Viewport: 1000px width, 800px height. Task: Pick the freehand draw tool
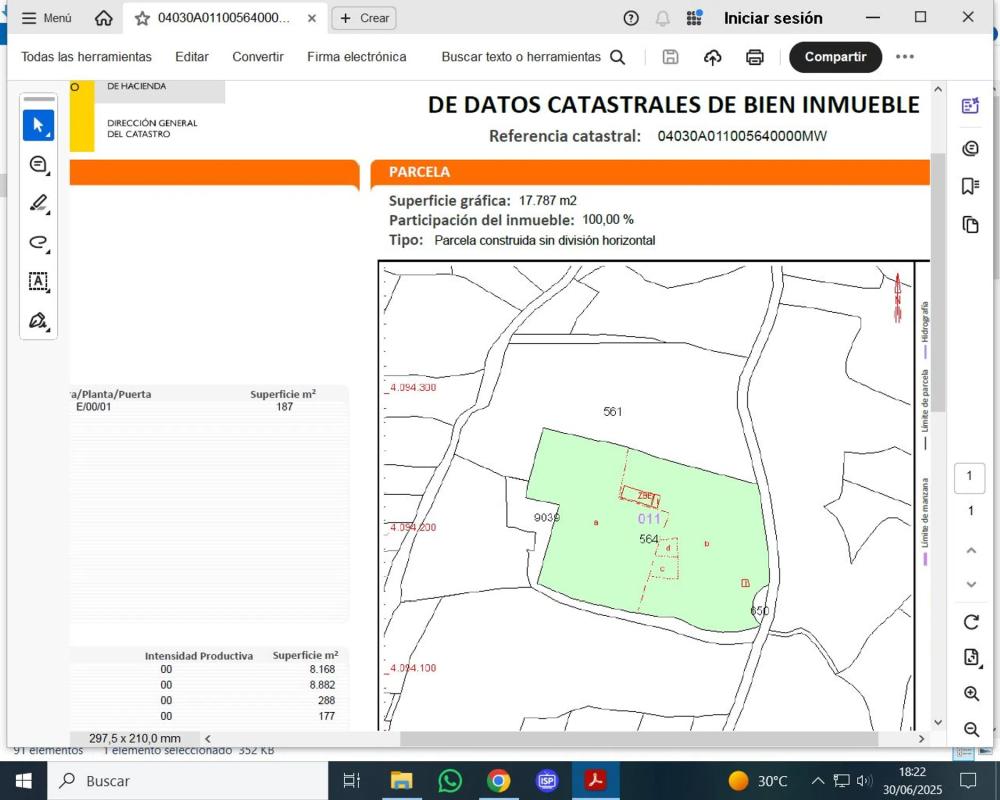tap(39, 242)
